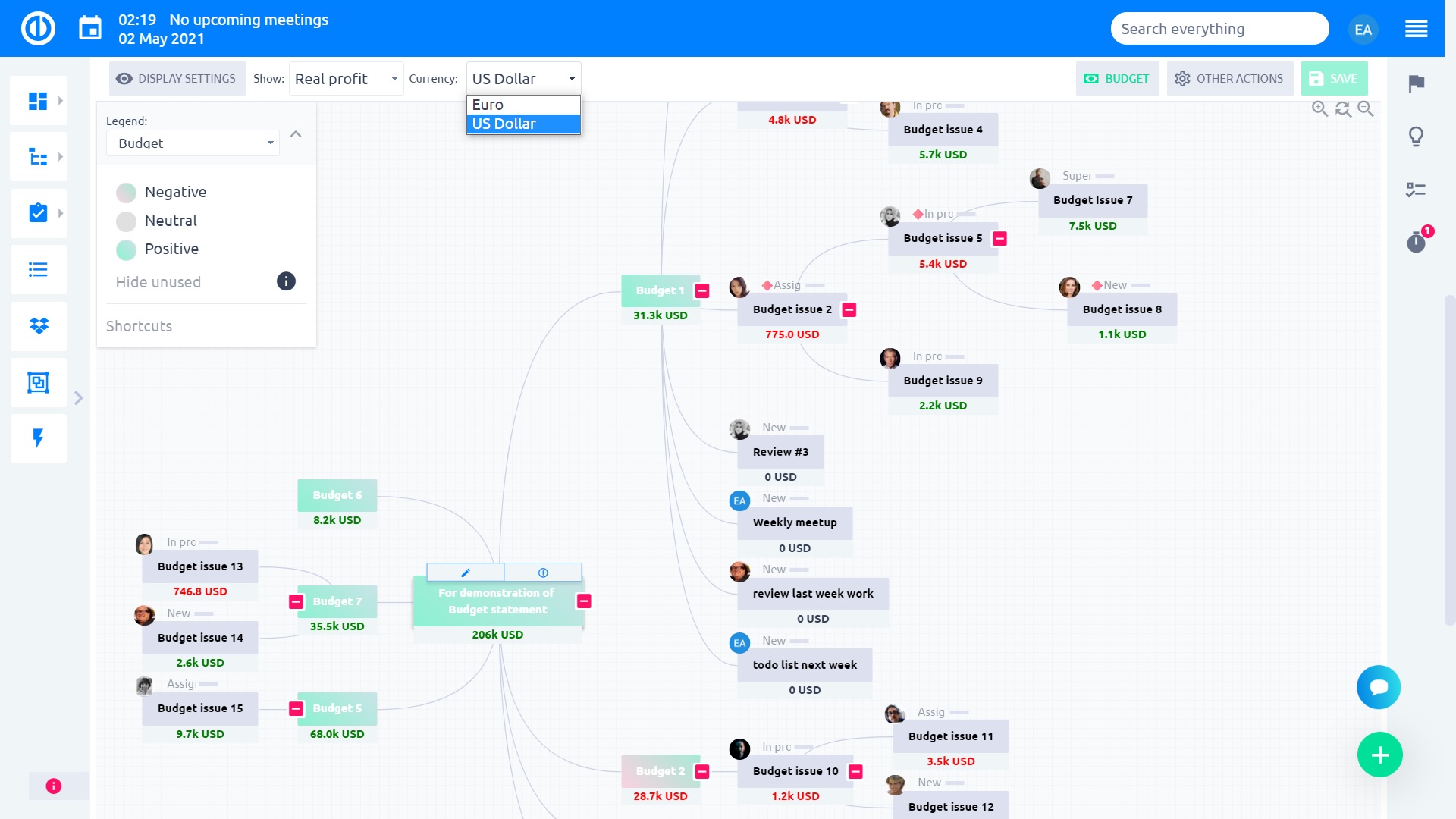Click the budget node edit pencil icon
Screen dimensions: 1456x819
(x=465, y=571)
